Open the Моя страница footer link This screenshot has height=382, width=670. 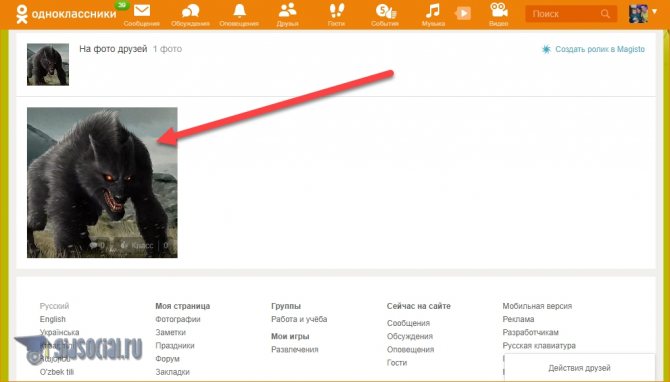coord(182,306)
